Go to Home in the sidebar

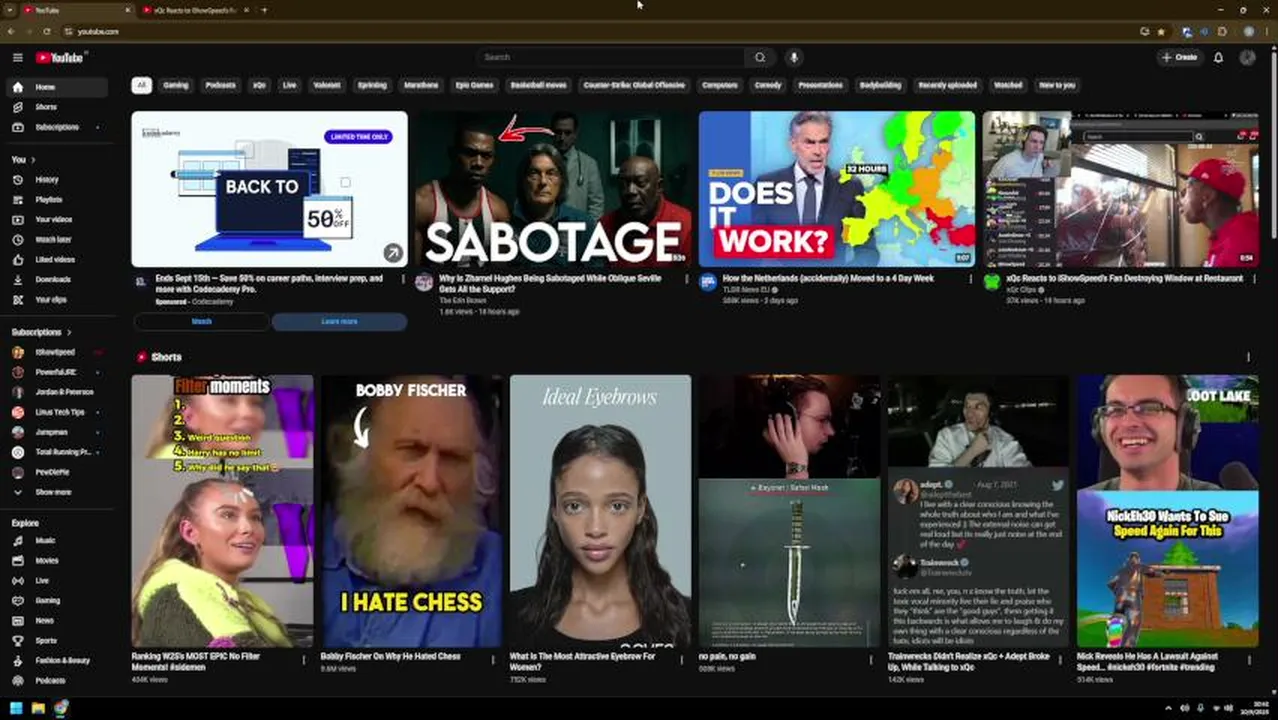coord(58,87)
